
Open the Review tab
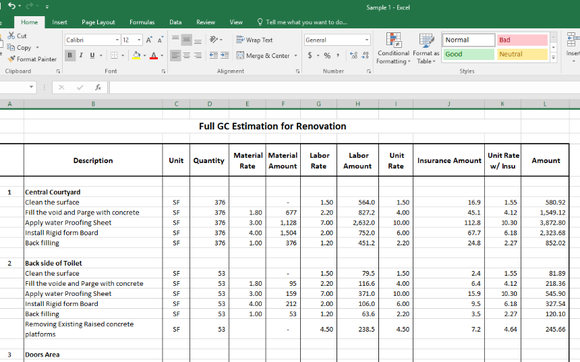(205, 22)
